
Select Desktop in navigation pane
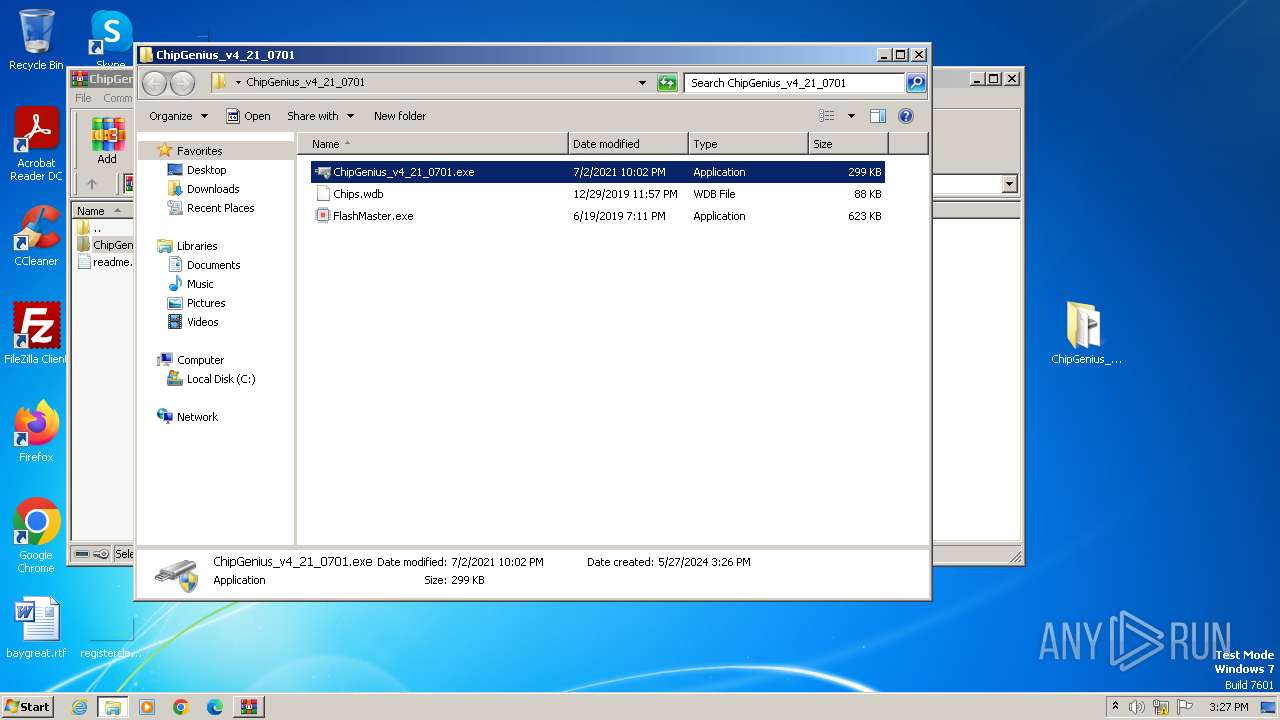[x=197, y=170]
